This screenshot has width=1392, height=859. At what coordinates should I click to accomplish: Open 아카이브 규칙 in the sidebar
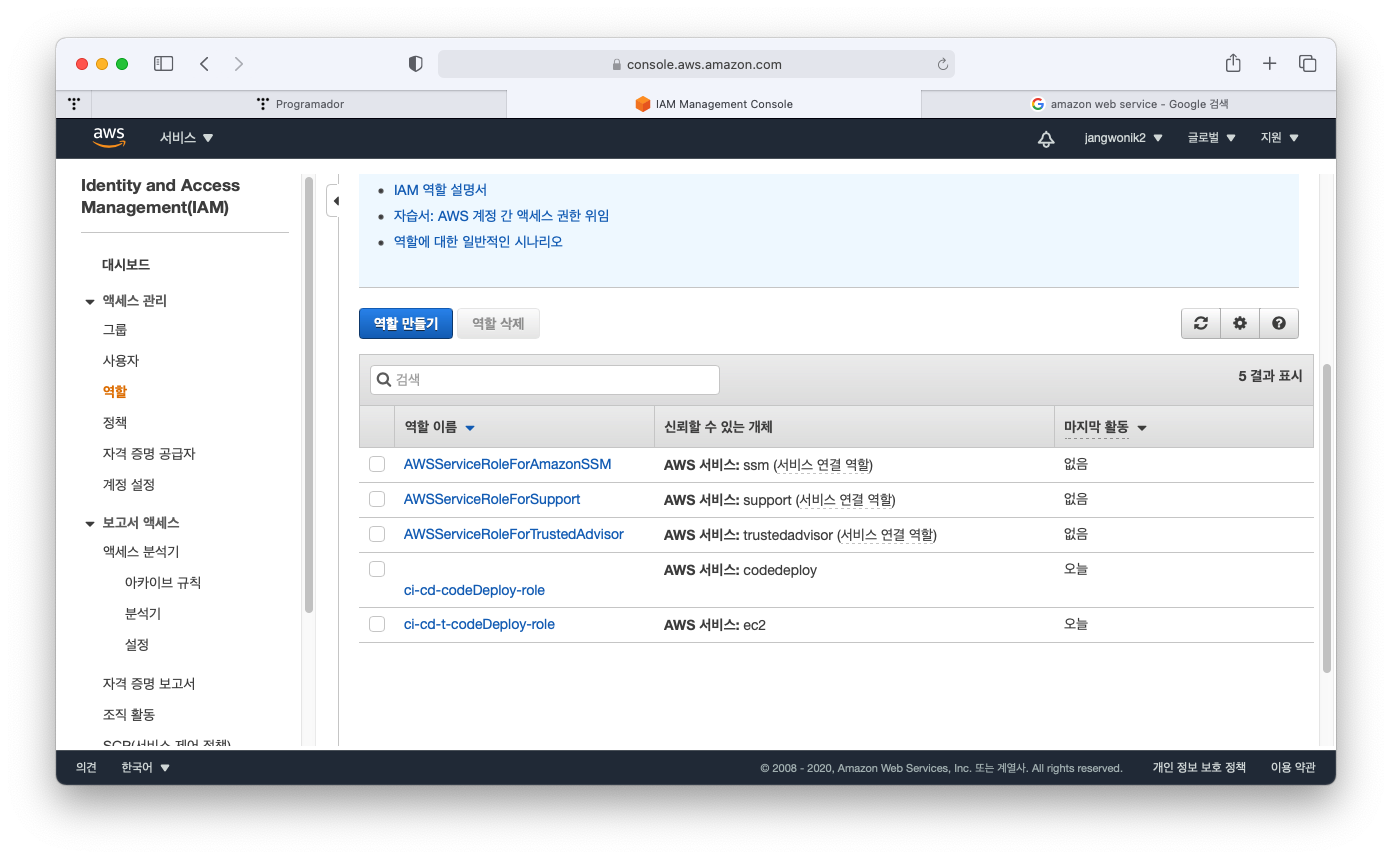coord(163,583)
